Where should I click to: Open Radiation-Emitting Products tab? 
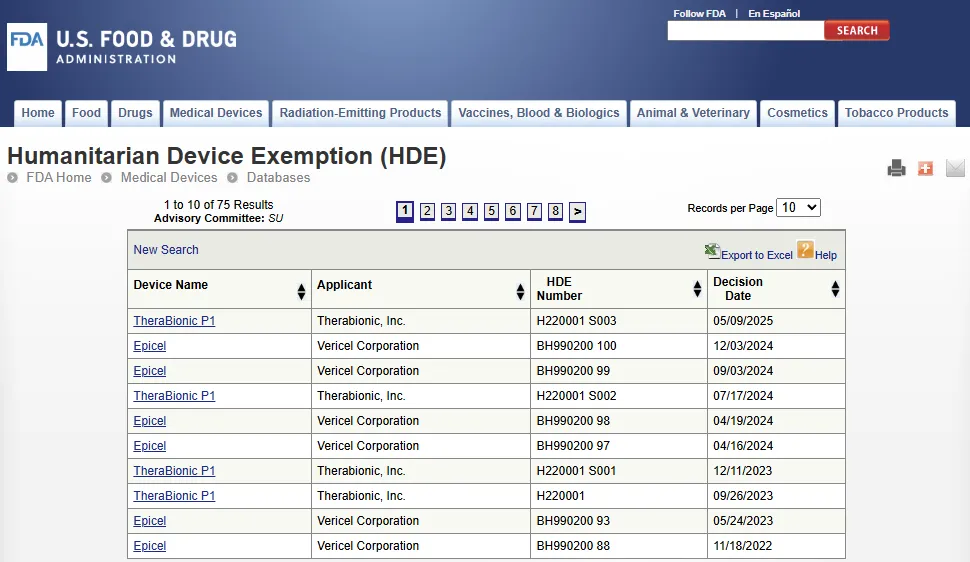pyautogui.click(x=360, y=113)
